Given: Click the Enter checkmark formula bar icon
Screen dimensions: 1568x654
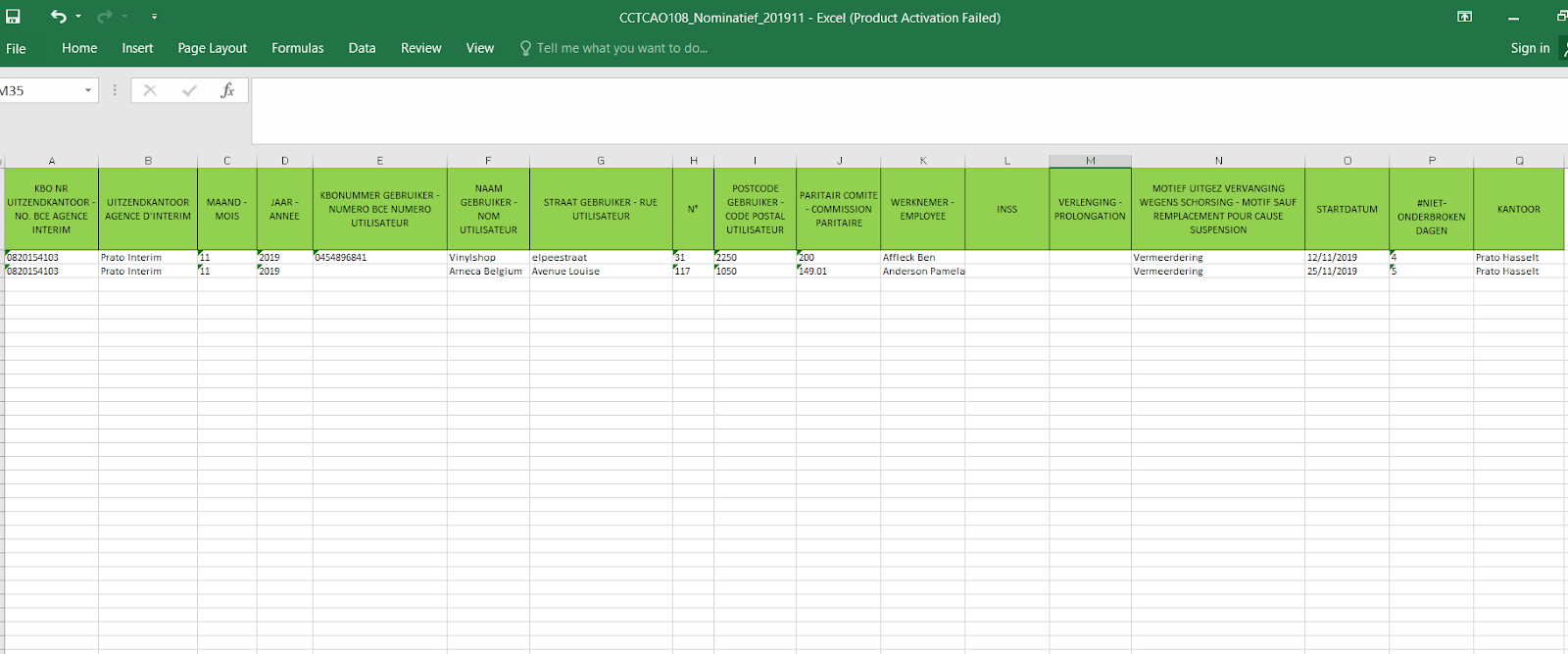Looking at the screenshot, I should point(189,90).
